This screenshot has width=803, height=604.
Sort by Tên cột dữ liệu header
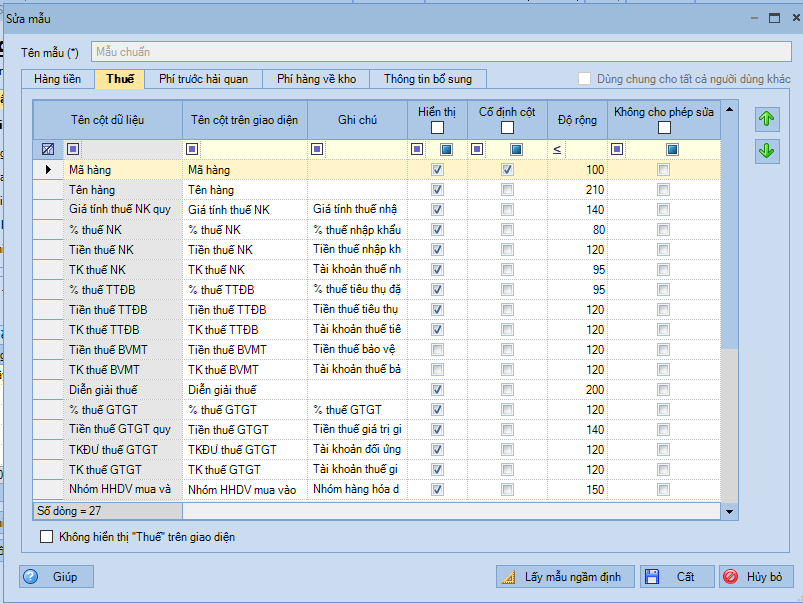point(108,120)
